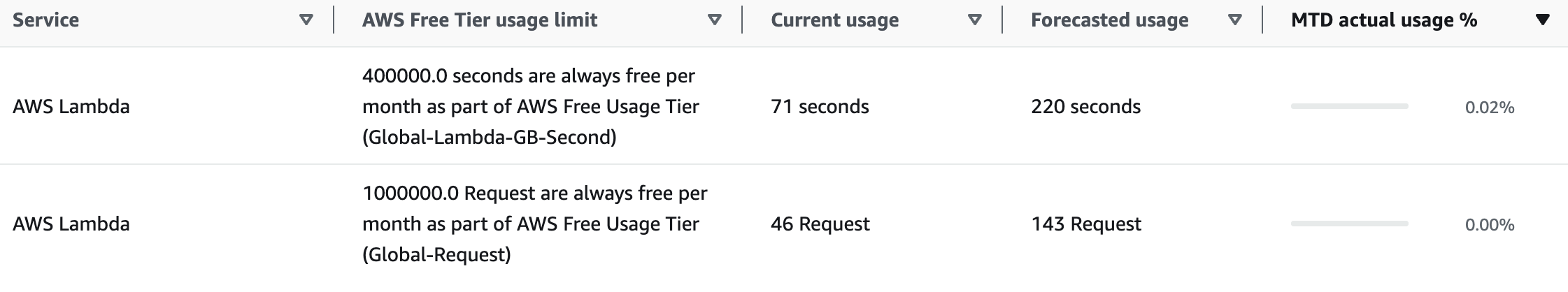Click the 220 seconds forecasted value
The image size is (1568, 292).
click(1085, 107)
